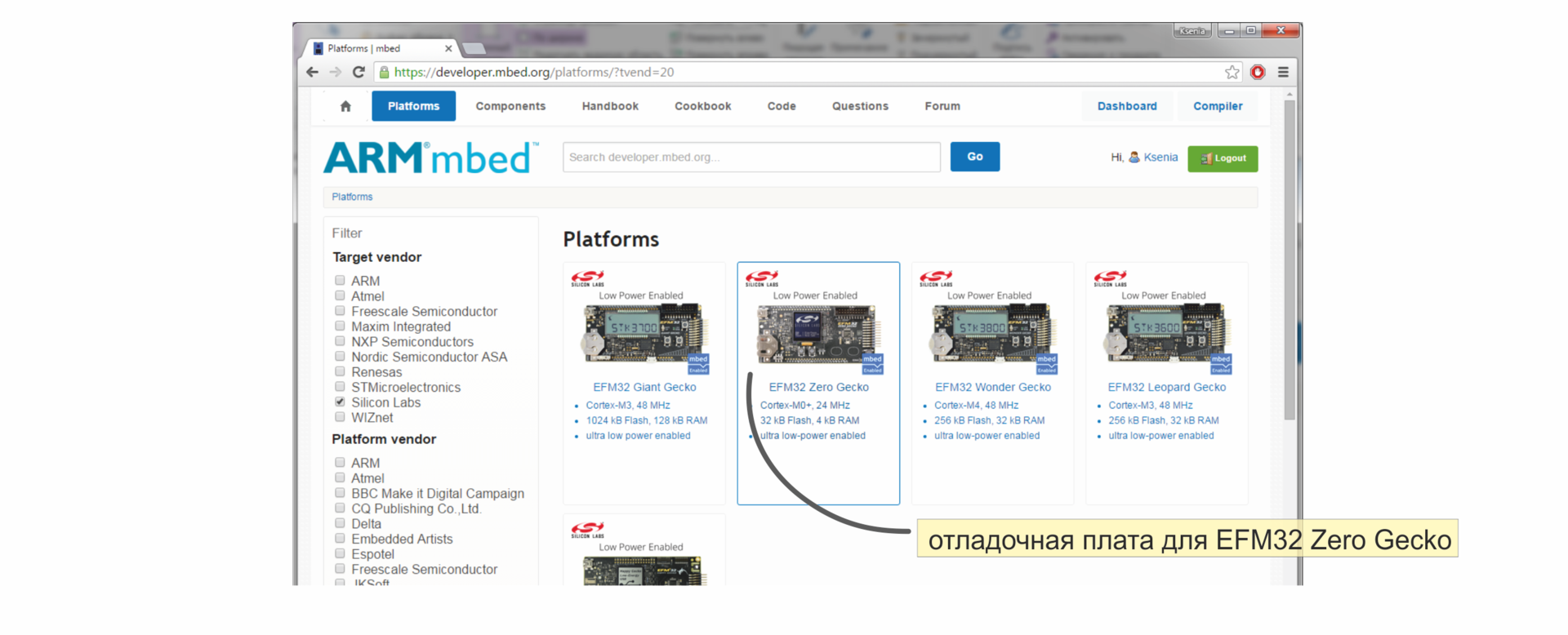
Task: Open the Dashboard link
Action: [x=1127, y=106]
